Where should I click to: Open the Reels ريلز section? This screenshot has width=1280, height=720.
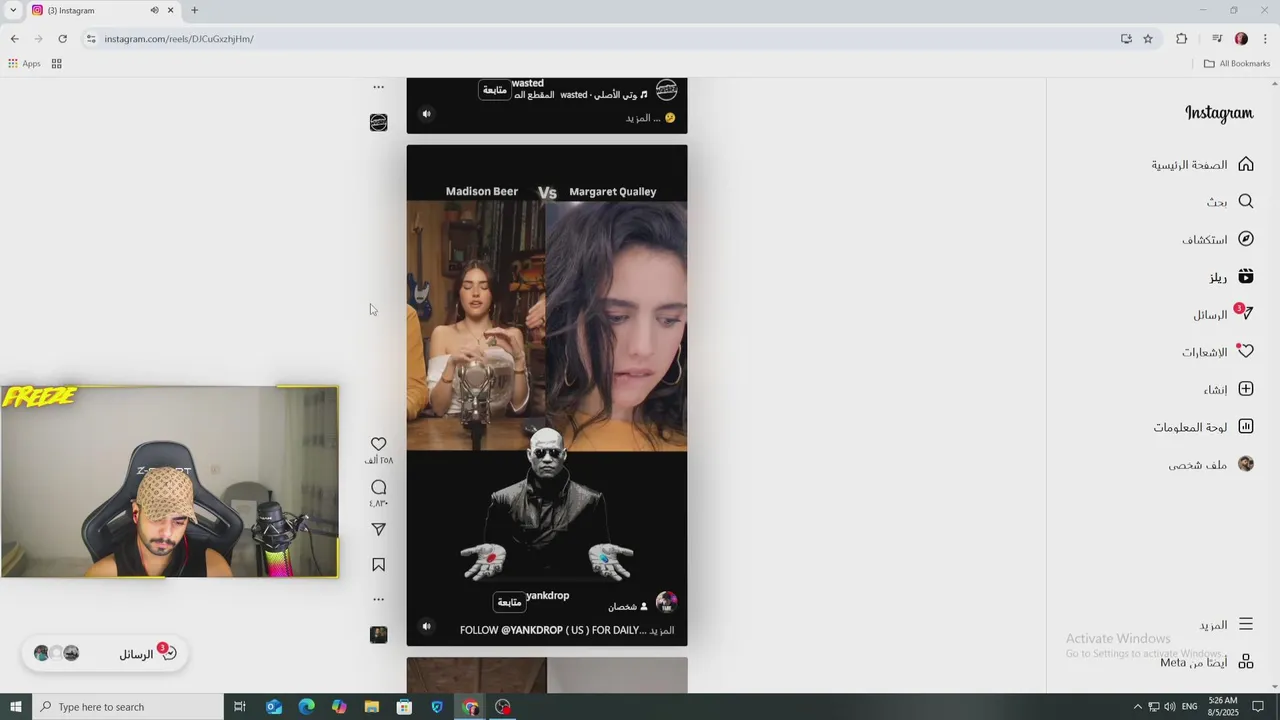click(x=1231, y=276)
